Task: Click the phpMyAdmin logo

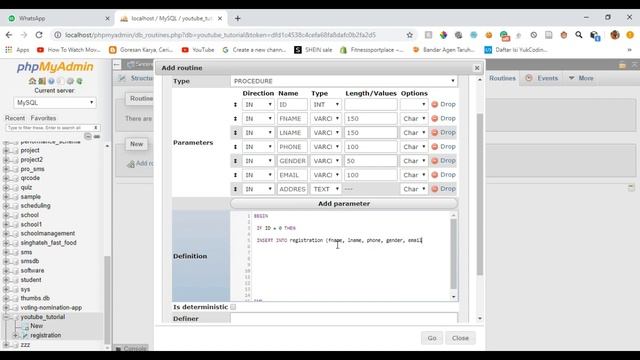Action: pyautogui.click(x=55, y=67)
